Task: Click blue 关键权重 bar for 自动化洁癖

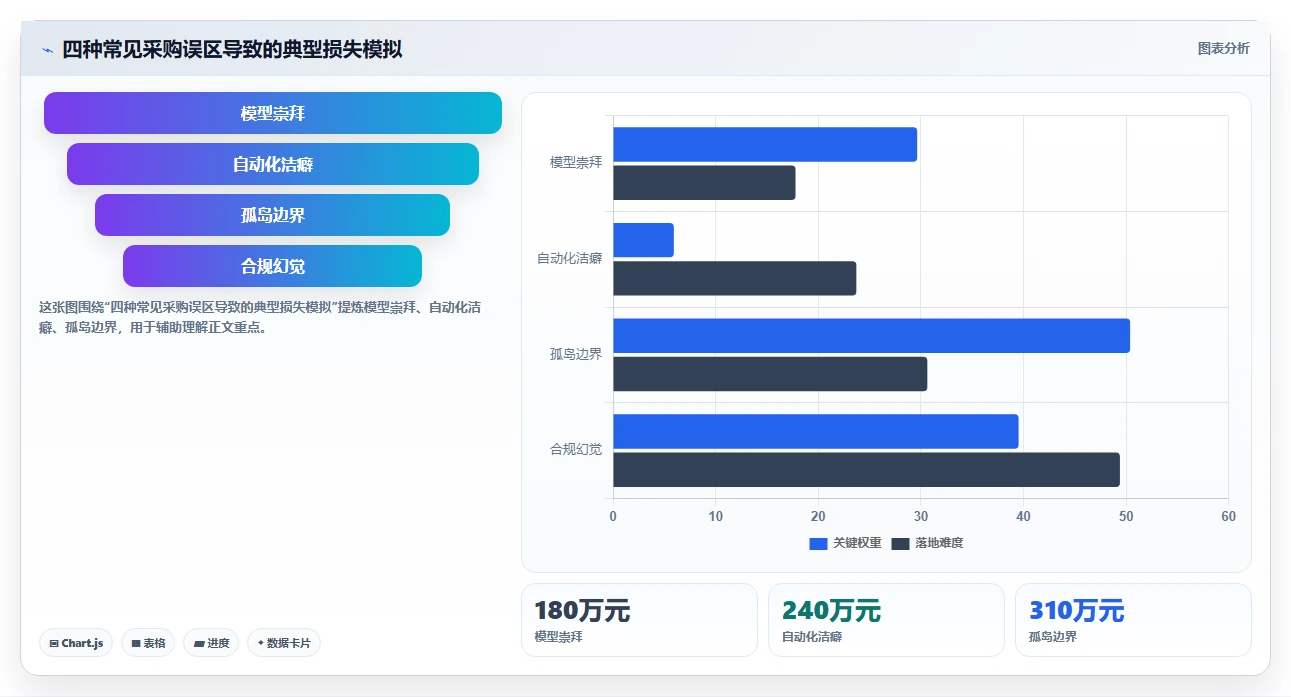Action: (x=643, y=240)
